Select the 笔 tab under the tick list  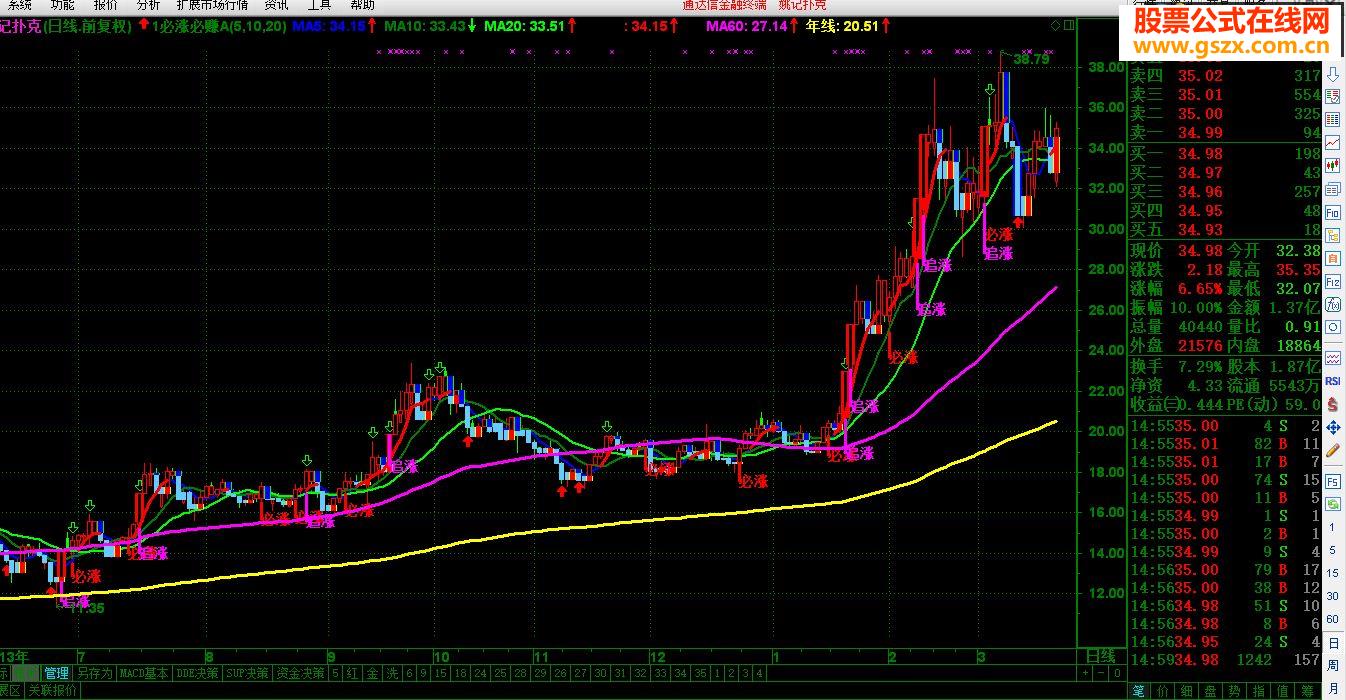pyautogui.click(x=1139, y=691)
